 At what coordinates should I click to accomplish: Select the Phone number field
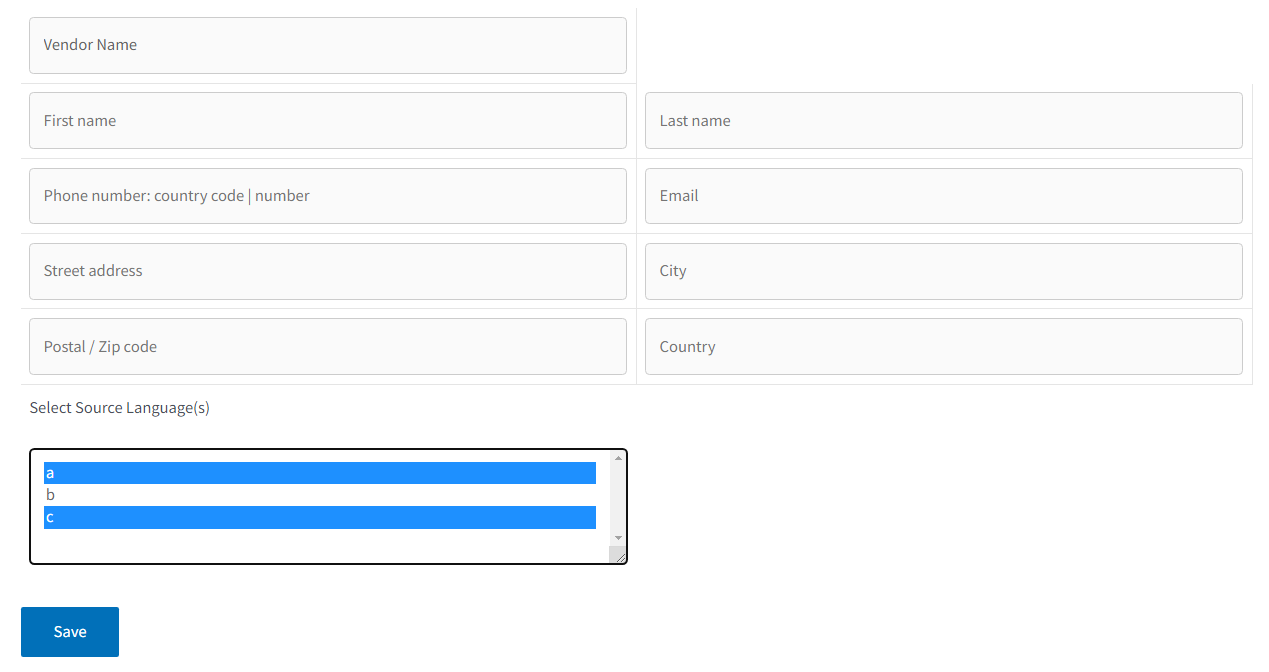[x=327, y=195]
